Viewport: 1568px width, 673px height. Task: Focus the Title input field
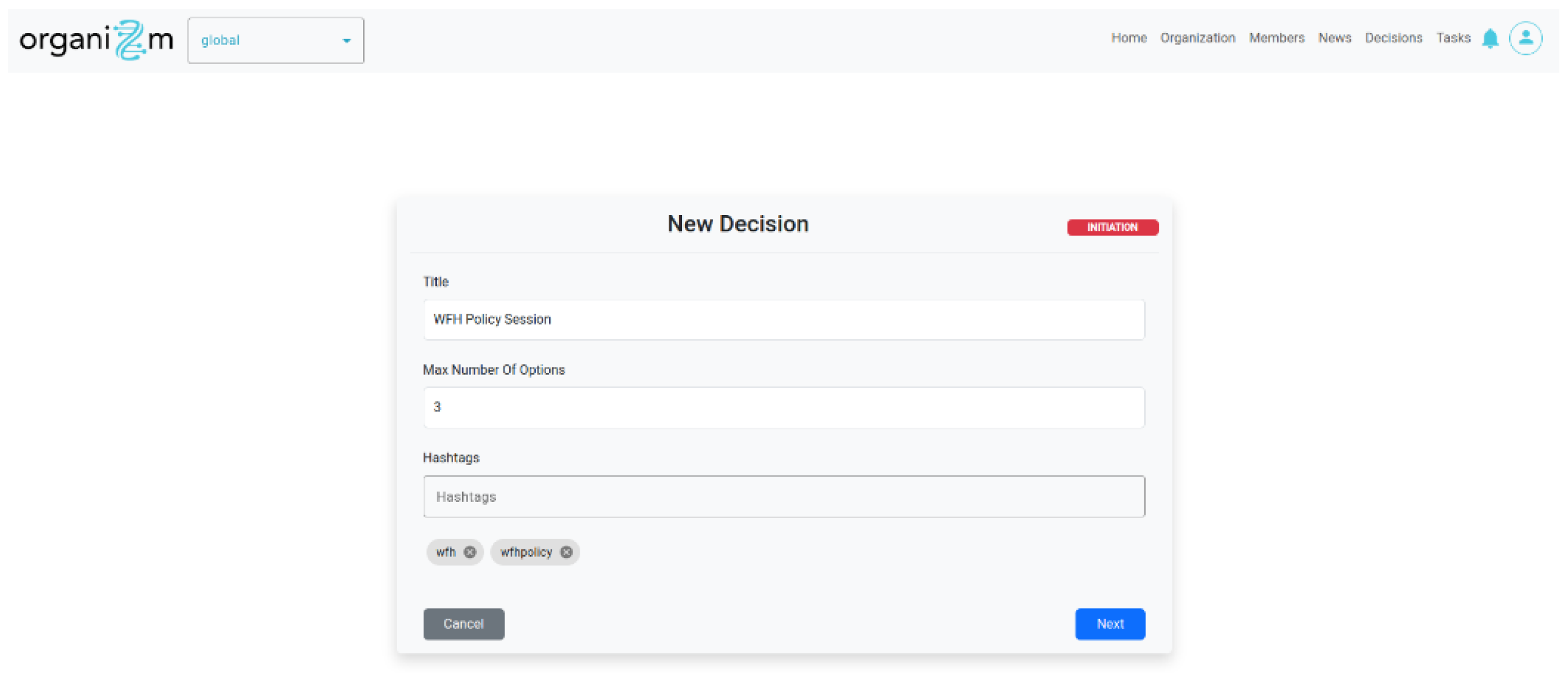tap(783, 319)
